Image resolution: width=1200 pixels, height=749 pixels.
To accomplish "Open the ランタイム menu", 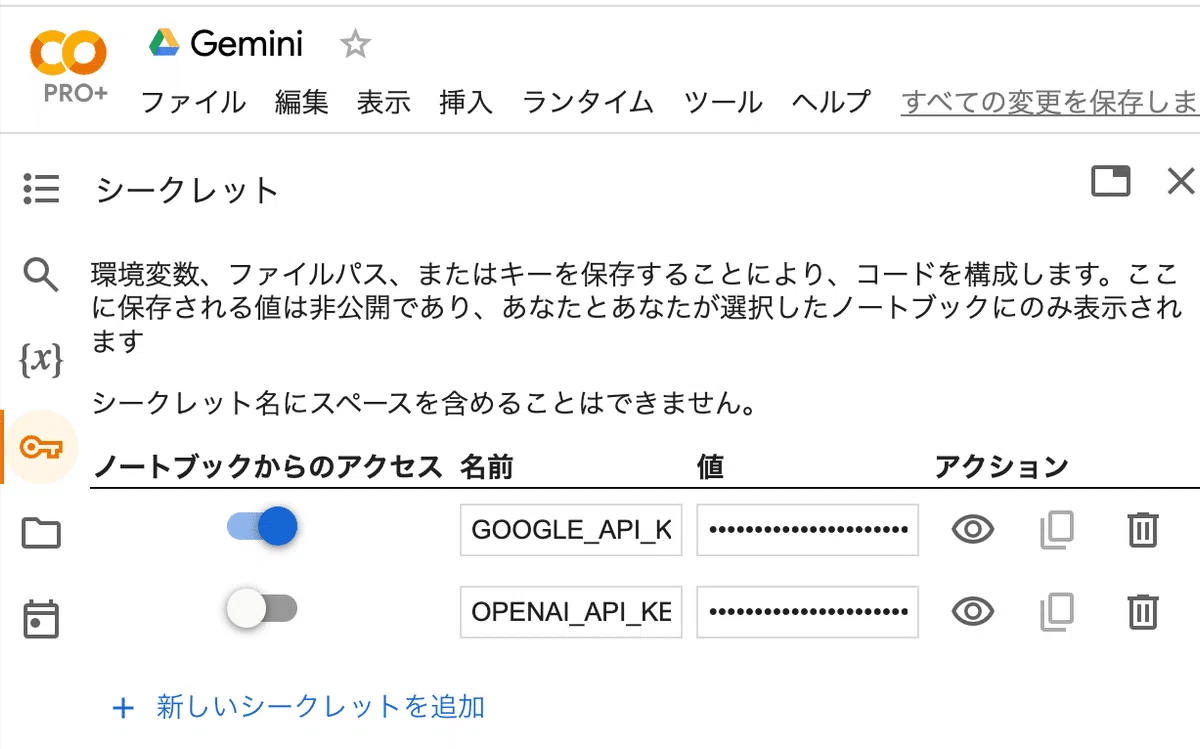I will click(x=588, y=102).
